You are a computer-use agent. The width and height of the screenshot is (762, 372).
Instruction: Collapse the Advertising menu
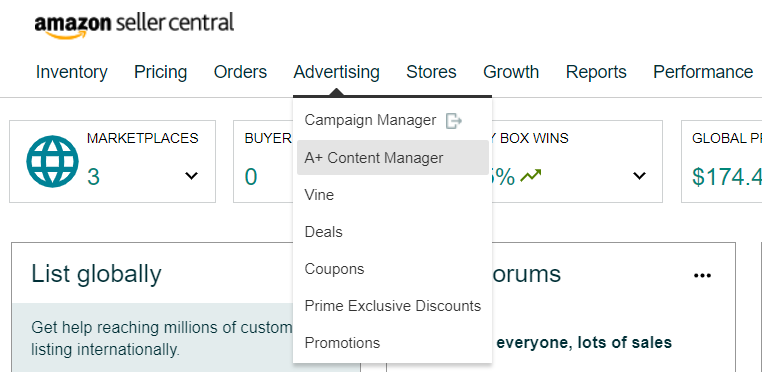coord(336,72)
